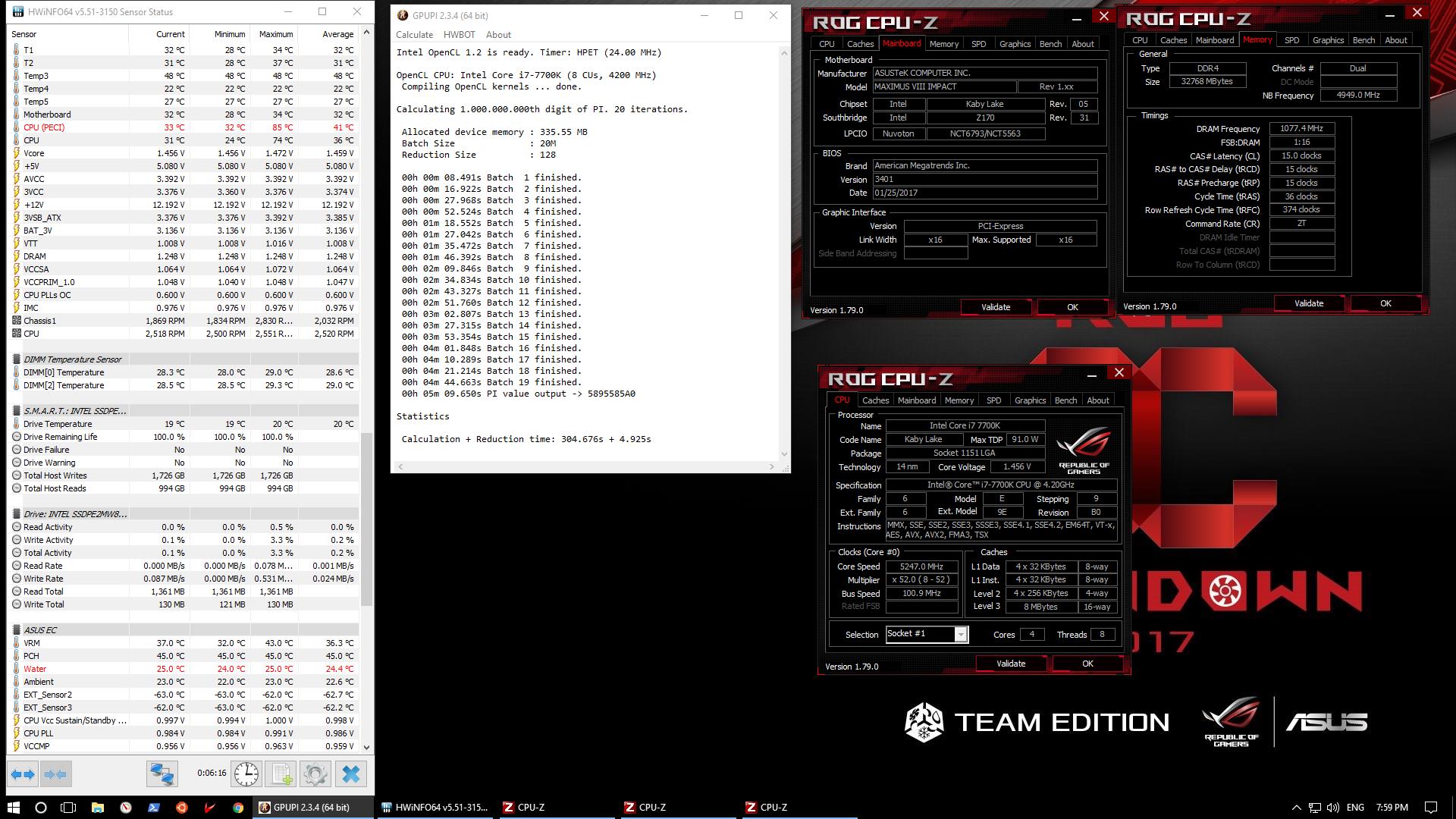Screen dimensions: 1456x819
Task: Open Google Chrome from taskbar
Action: tap(237, 808)
